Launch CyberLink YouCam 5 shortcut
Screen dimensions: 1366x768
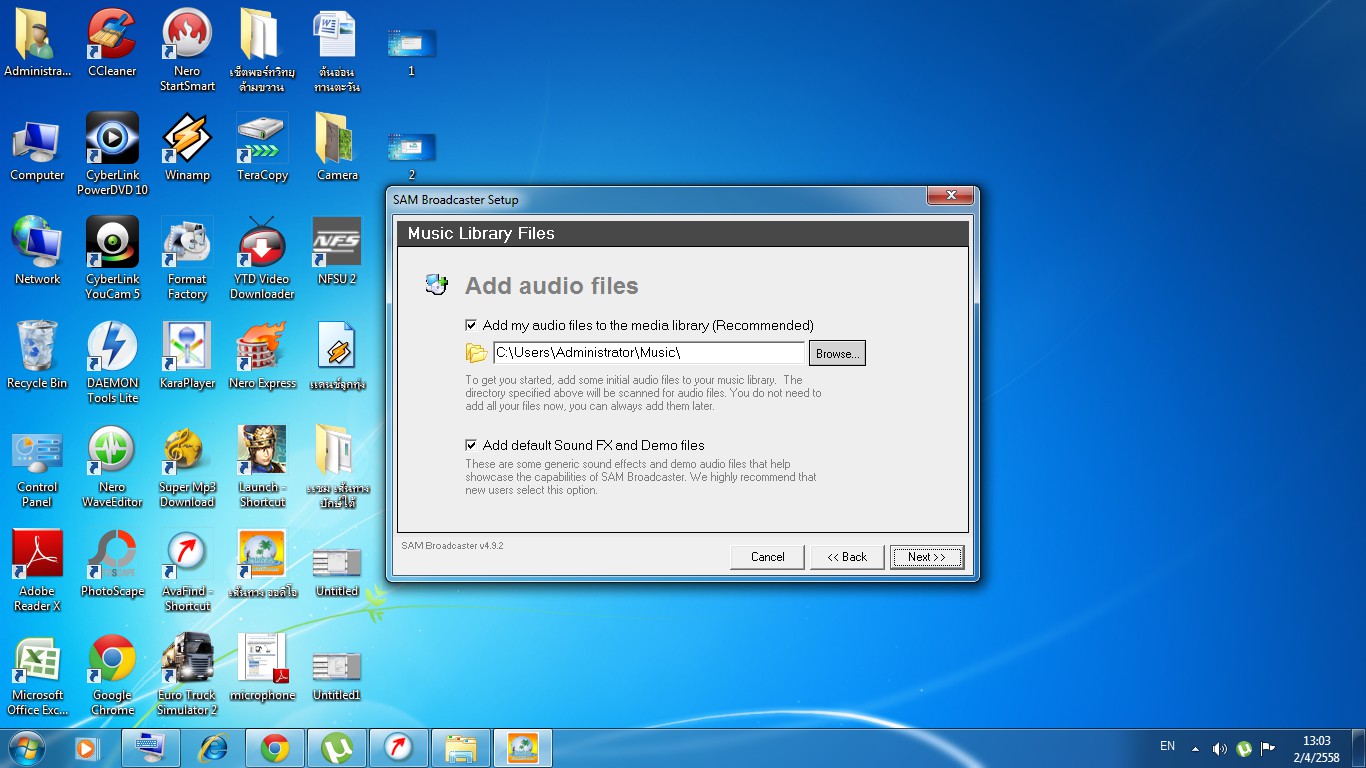point(112,259)
